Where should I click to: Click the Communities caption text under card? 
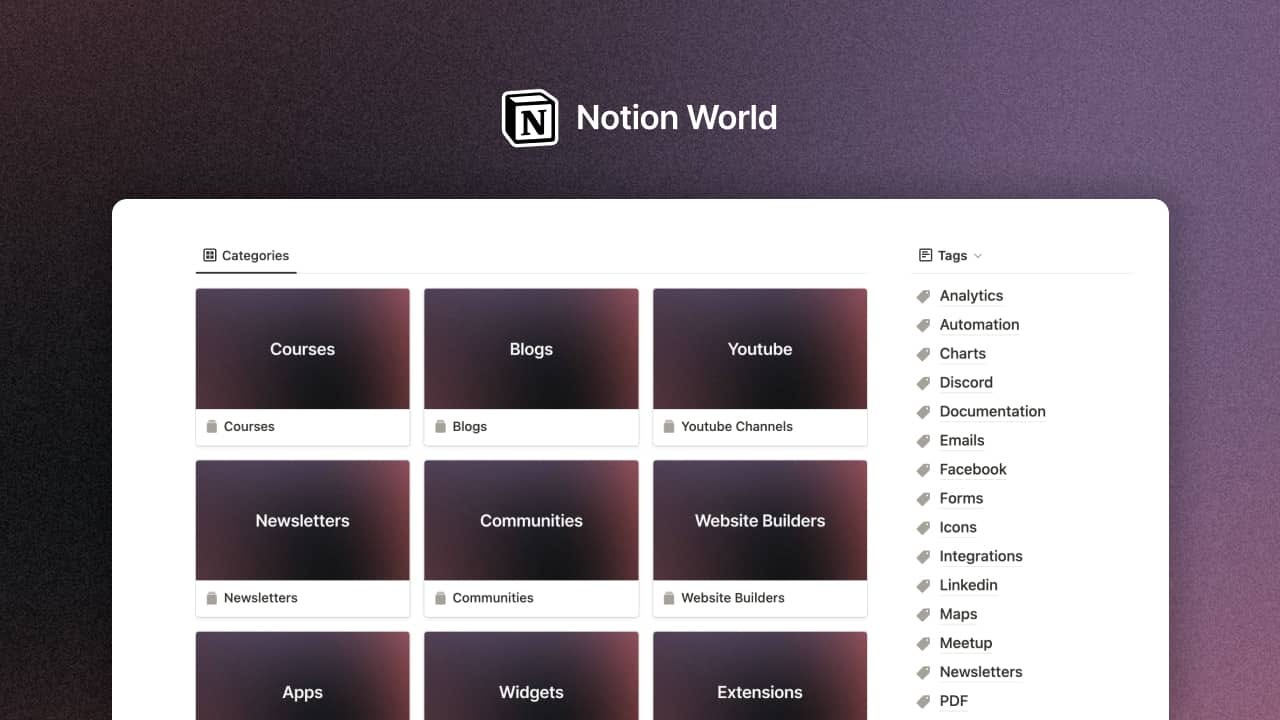click(x=493, y=598)
